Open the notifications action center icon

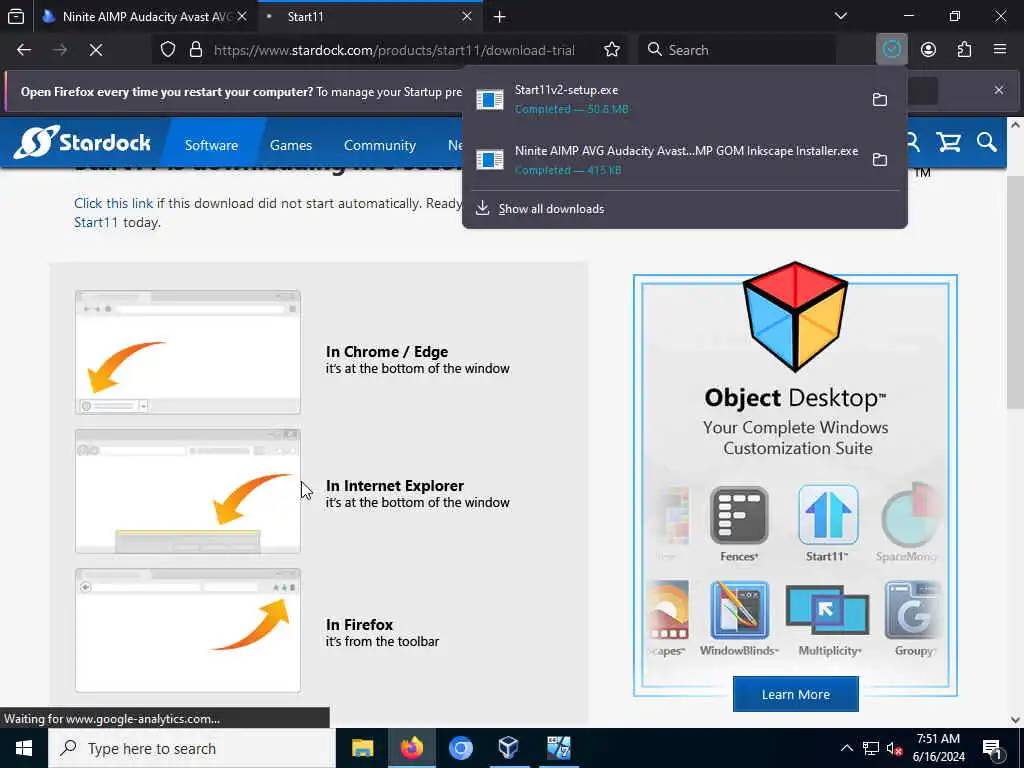(x=992, y=749)
